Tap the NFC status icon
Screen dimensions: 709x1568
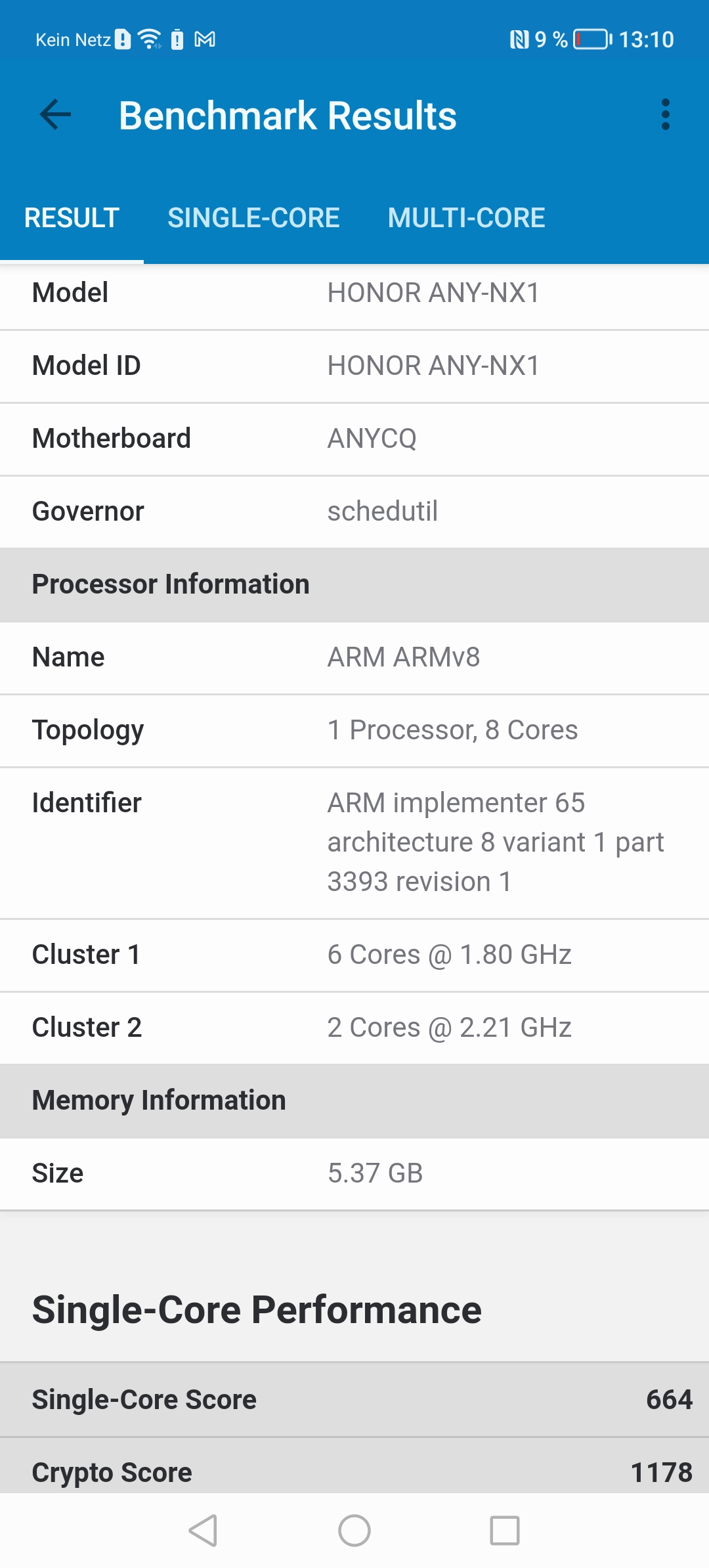tap(519, 39)
